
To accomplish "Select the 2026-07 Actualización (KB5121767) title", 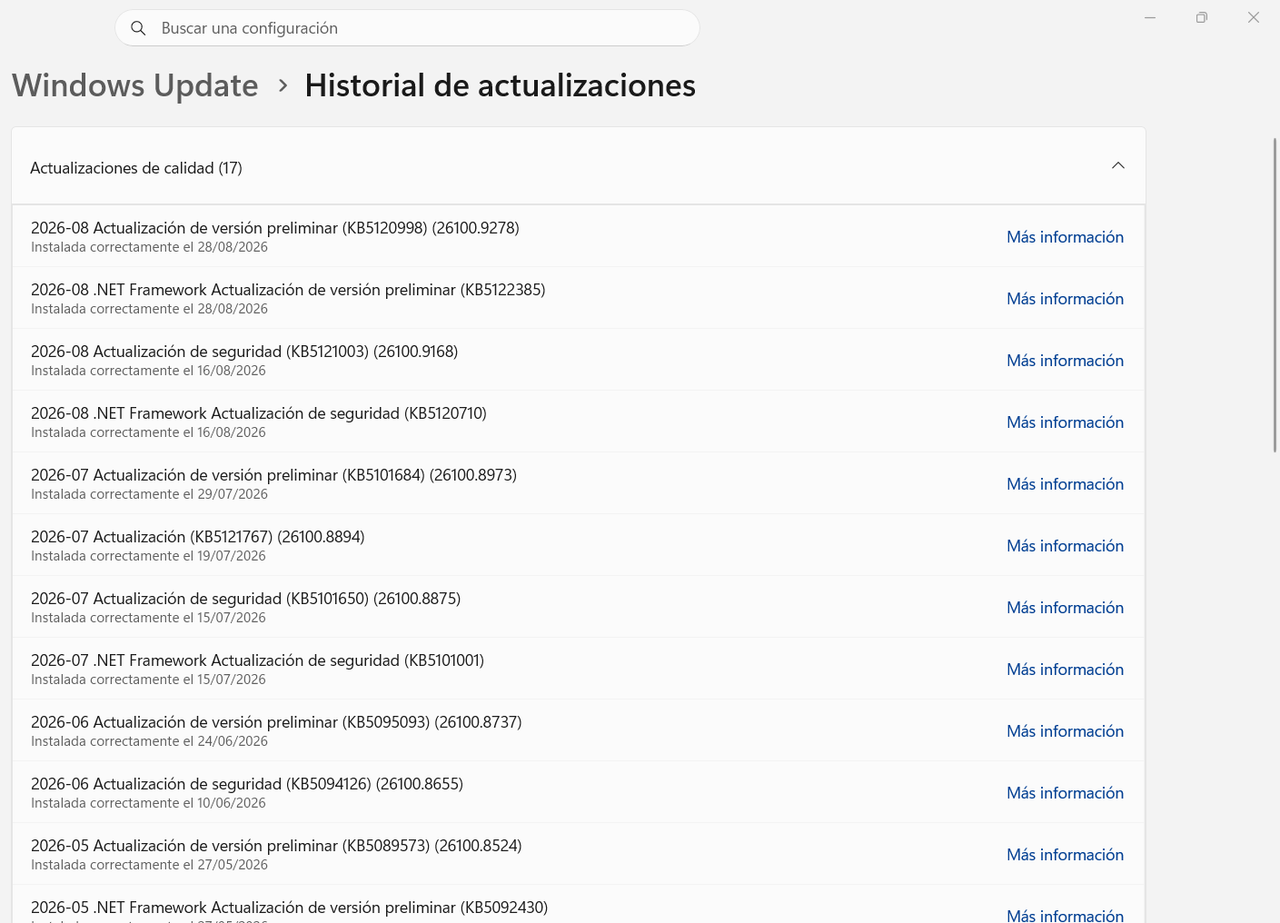I will click(x=198, y=537).
